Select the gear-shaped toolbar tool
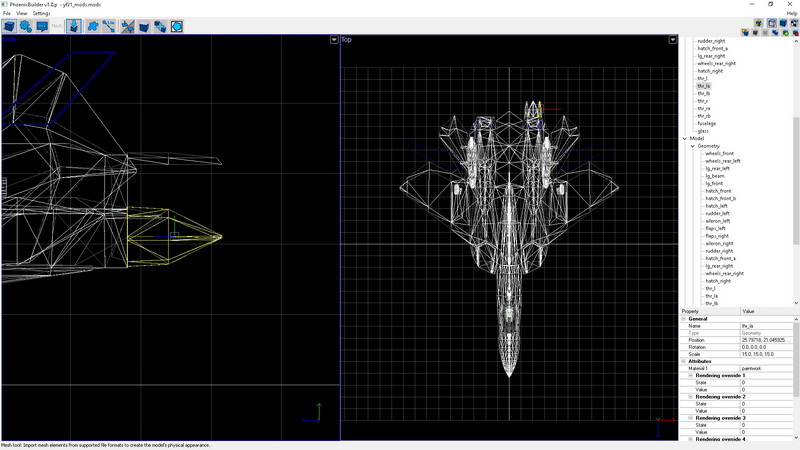 coord(26,26)
